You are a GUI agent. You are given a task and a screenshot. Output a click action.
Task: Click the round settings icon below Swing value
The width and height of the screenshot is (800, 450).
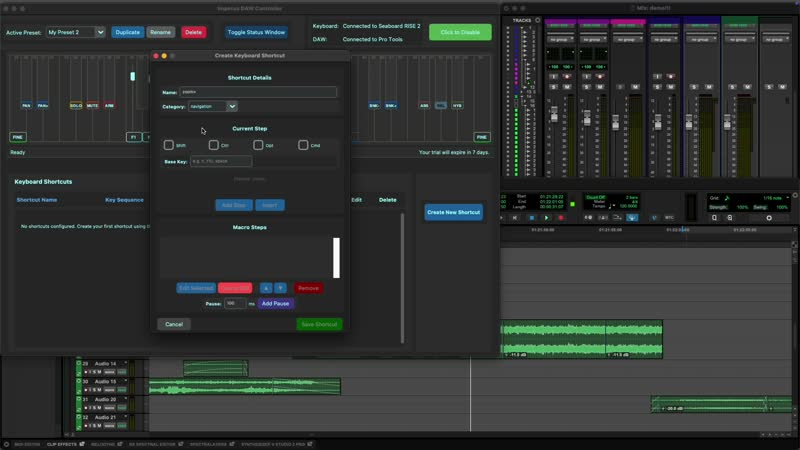click(x=769, y=218)
